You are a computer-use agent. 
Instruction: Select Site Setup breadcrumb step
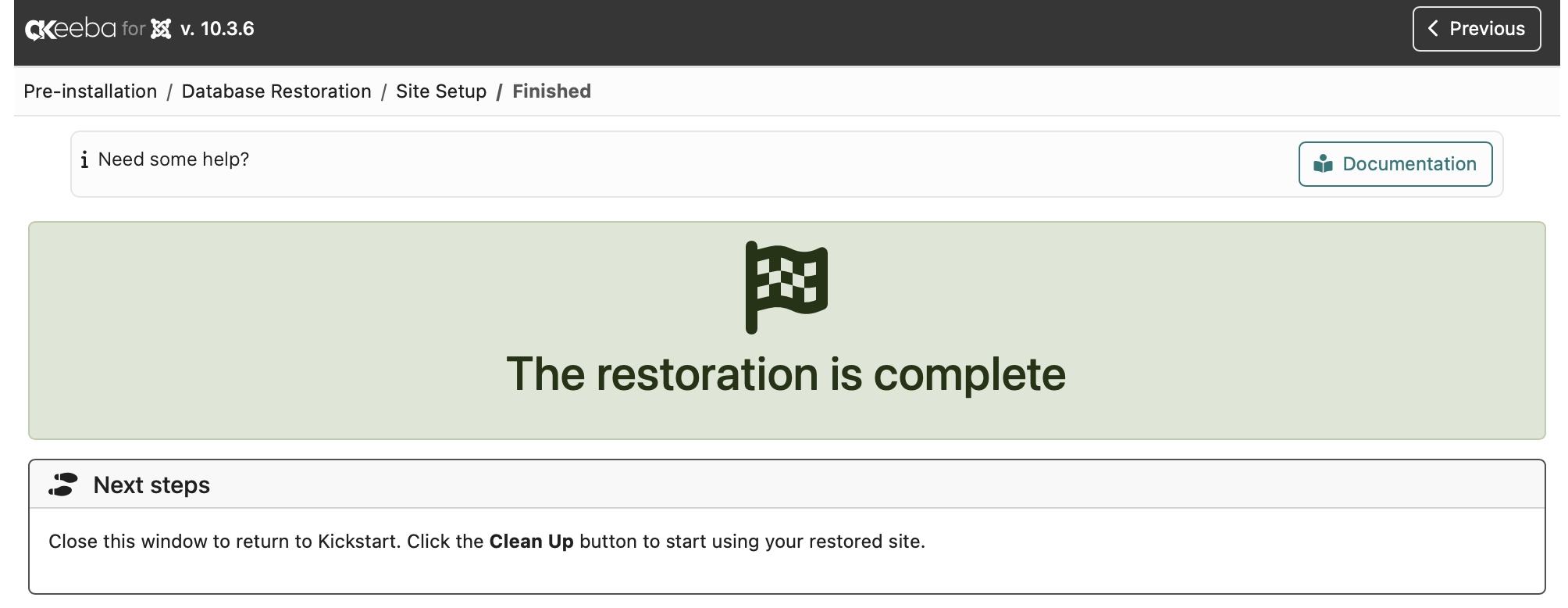(441, 91)
